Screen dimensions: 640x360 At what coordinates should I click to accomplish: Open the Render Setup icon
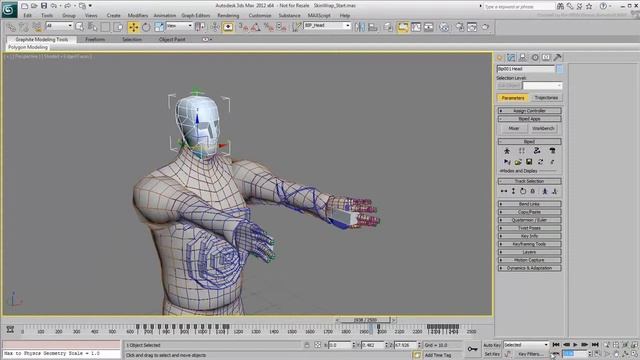[x=460, y=27]
